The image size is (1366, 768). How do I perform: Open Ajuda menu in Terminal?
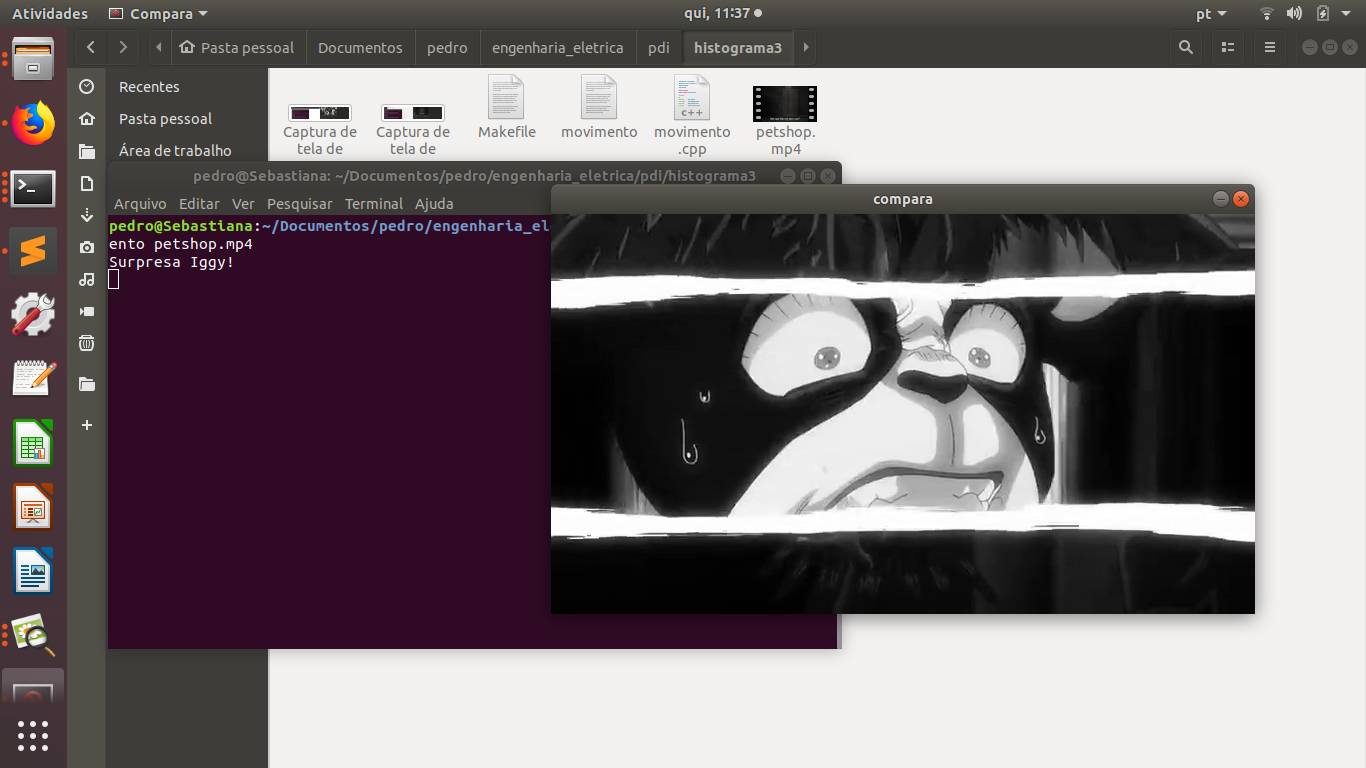(x=434, y=203)
